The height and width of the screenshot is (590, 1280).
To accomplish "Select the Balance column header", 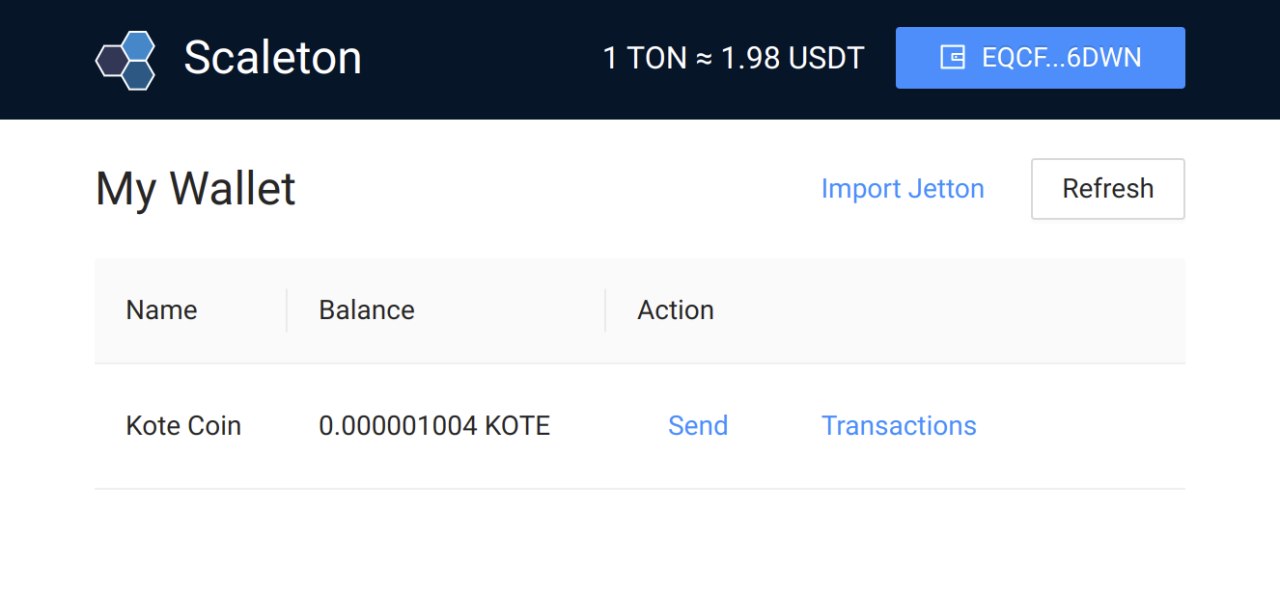I will point(366,310).
